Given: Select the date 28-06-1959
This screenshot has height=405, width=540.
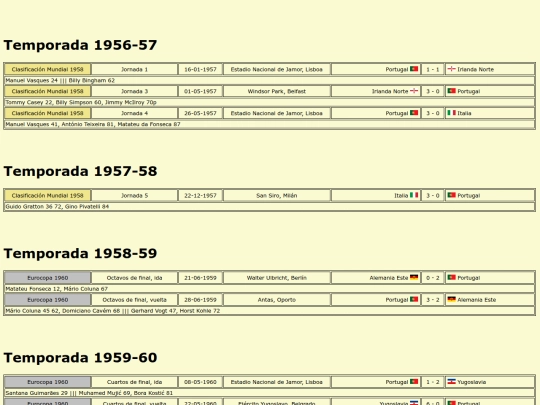Looking at the screenshot, I should click(x=200, y=300).
